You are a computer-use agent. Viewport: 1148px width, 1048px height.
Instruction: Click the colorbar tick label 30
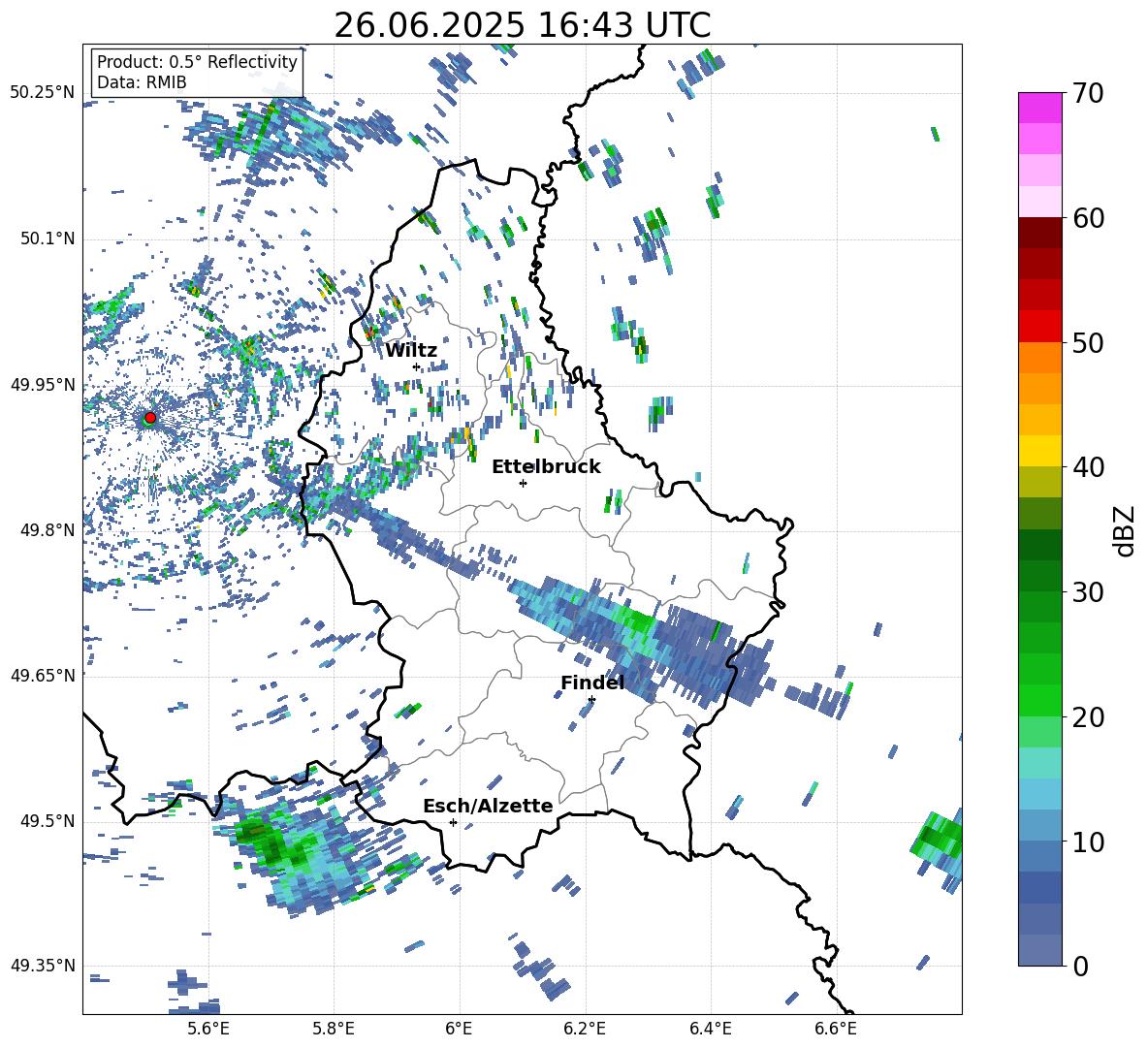click(x=1087, y=592)
